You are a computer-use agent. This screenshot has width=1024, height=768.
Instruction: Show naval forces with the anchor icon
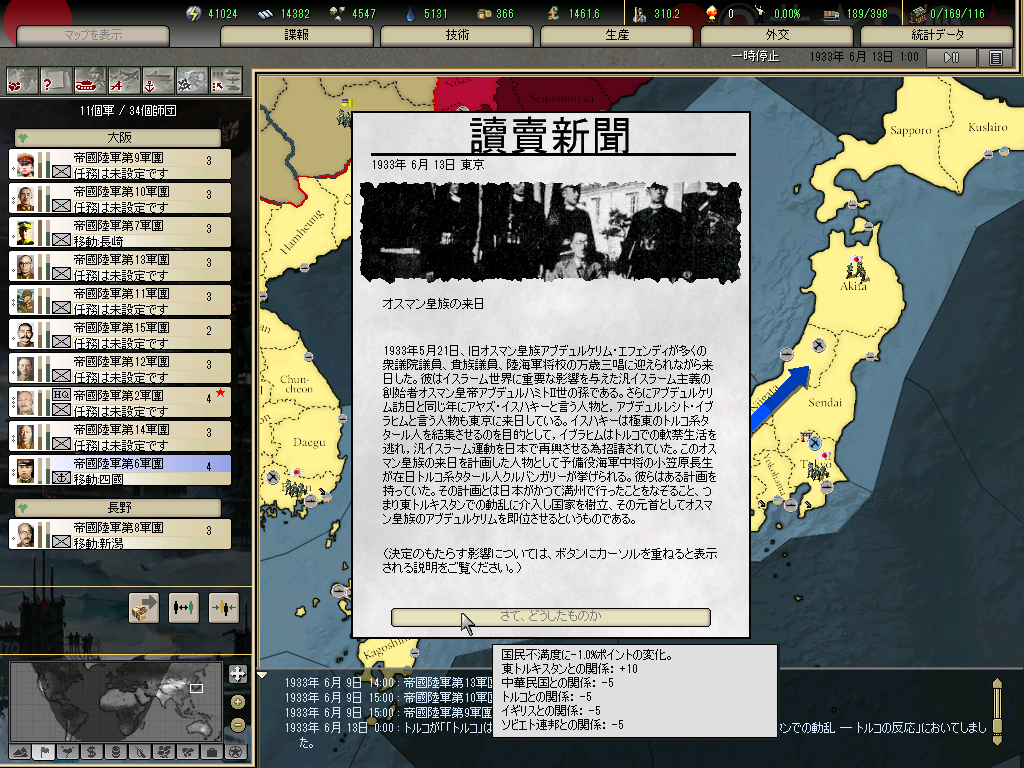(158, 80)
